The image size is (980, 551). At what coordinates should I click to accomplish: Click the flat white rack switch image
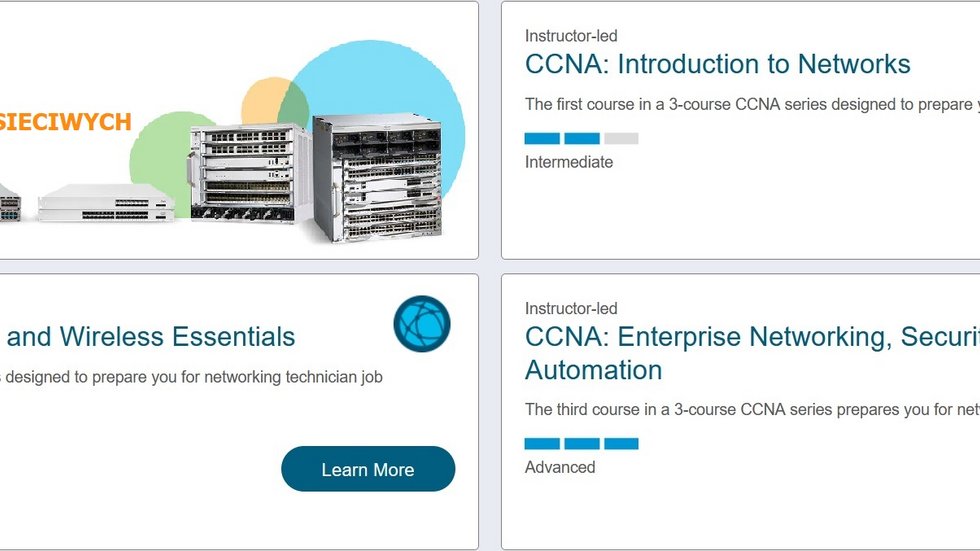coord(106,201)
